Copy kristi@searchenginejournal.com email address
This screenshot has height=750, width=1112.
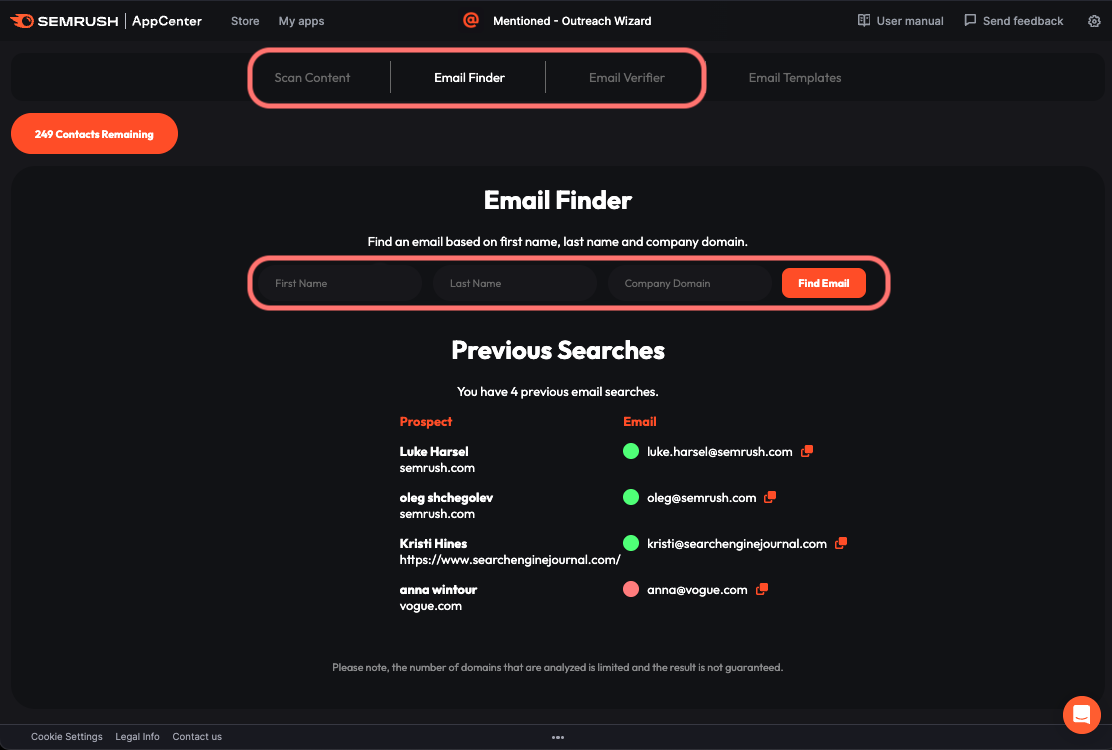click(841, 543)
